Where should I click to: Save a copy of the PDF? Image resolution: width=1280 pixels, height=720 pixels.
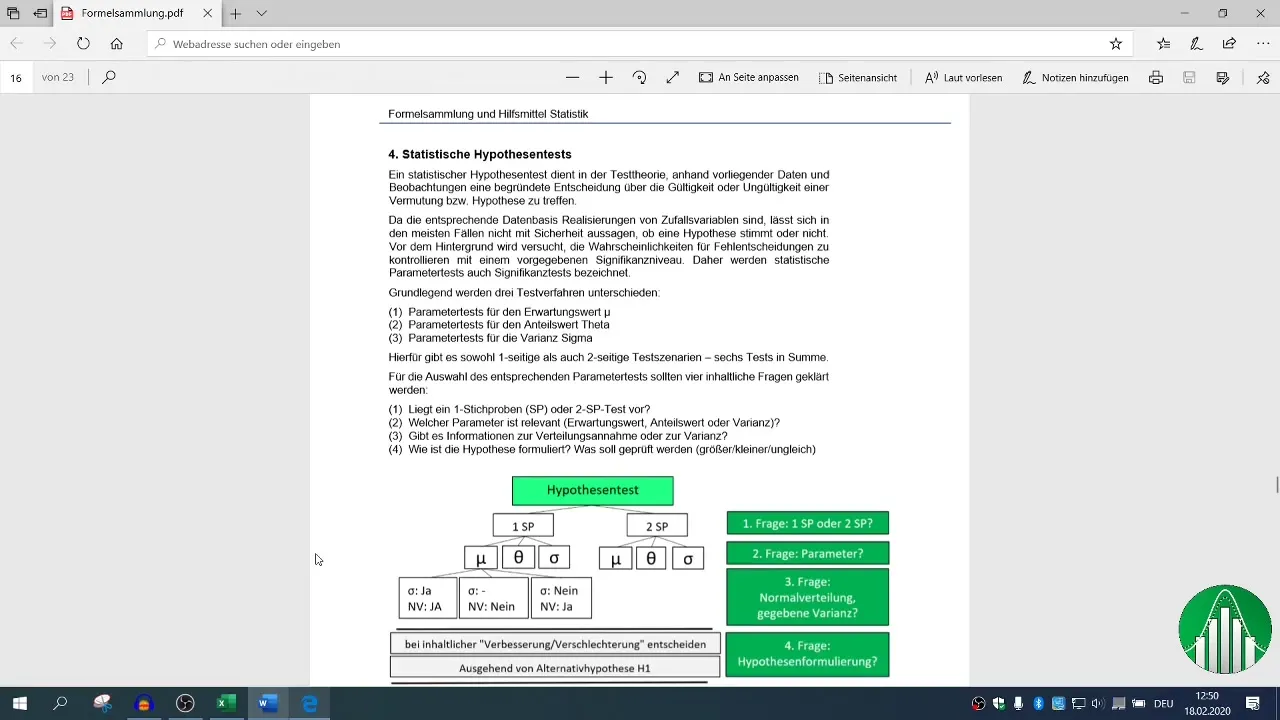[x=1222, y=77]
